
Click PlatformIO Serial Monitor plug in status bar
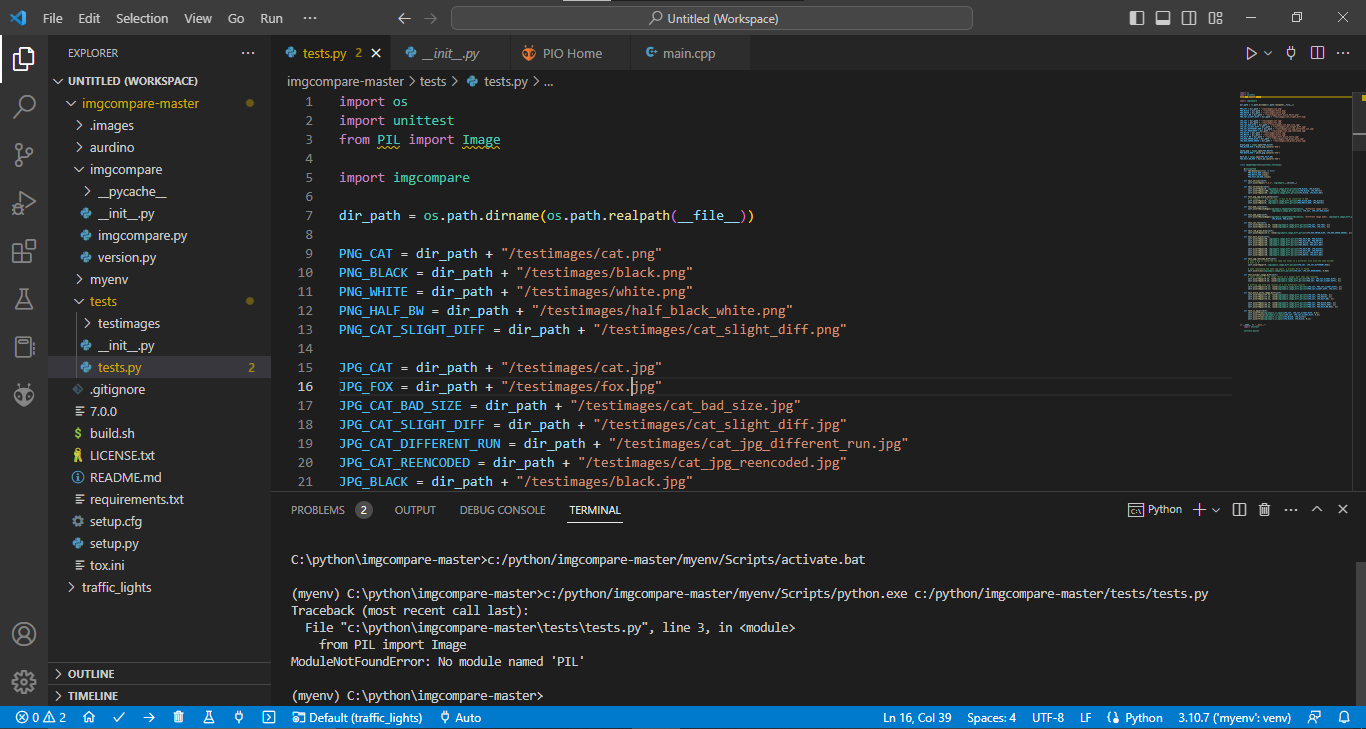[239, 717]
